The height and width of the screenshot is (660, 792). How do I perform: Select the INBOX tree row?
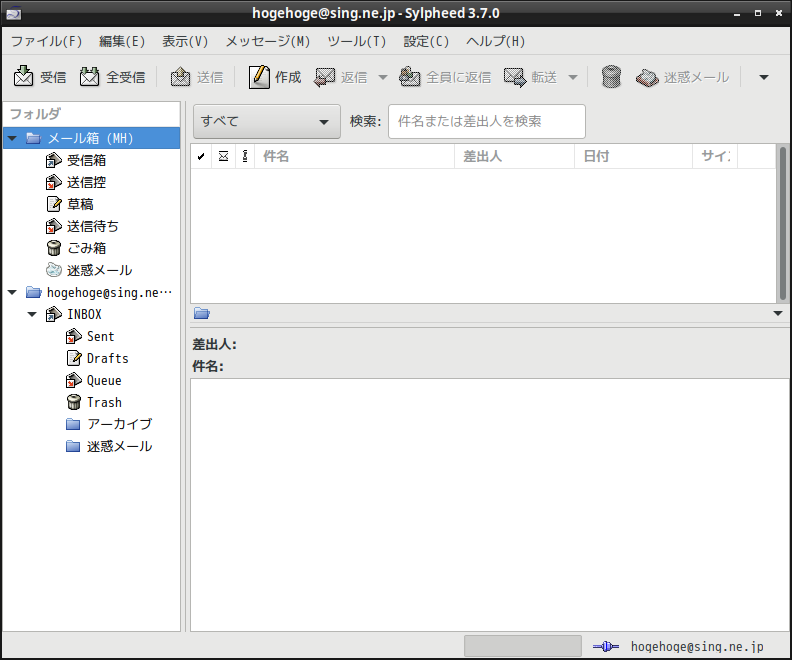(x=91, y=314)
